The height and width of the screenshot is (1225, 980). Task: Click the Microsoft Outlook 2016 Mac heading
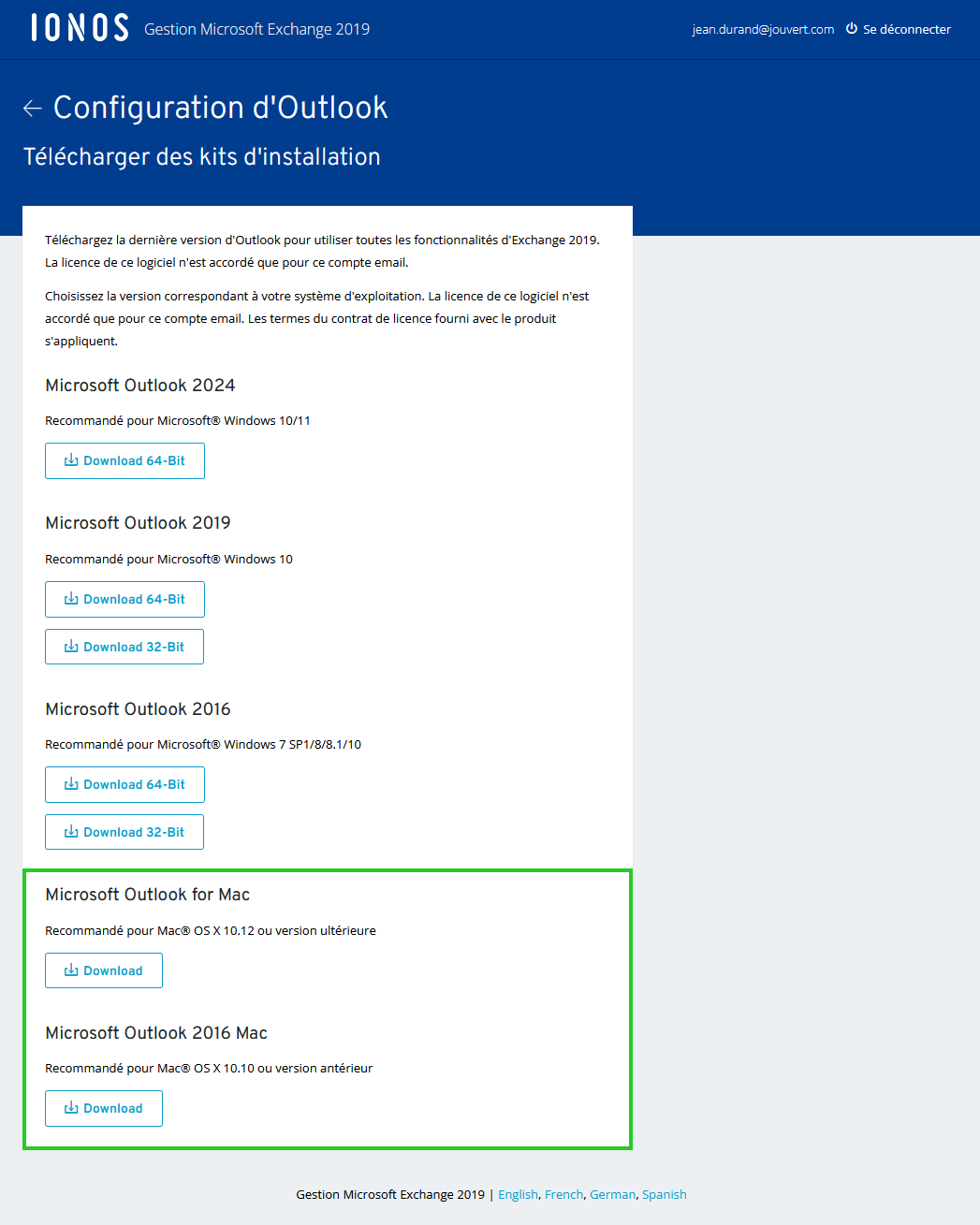(x=156, y=1033)
